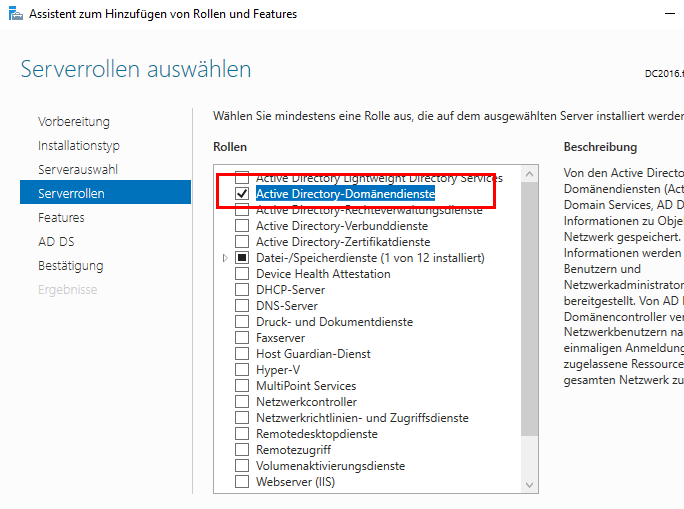684x509 pixels.
Task: Check the Hyper-V role checkbox
Action: tap(241, 369)
